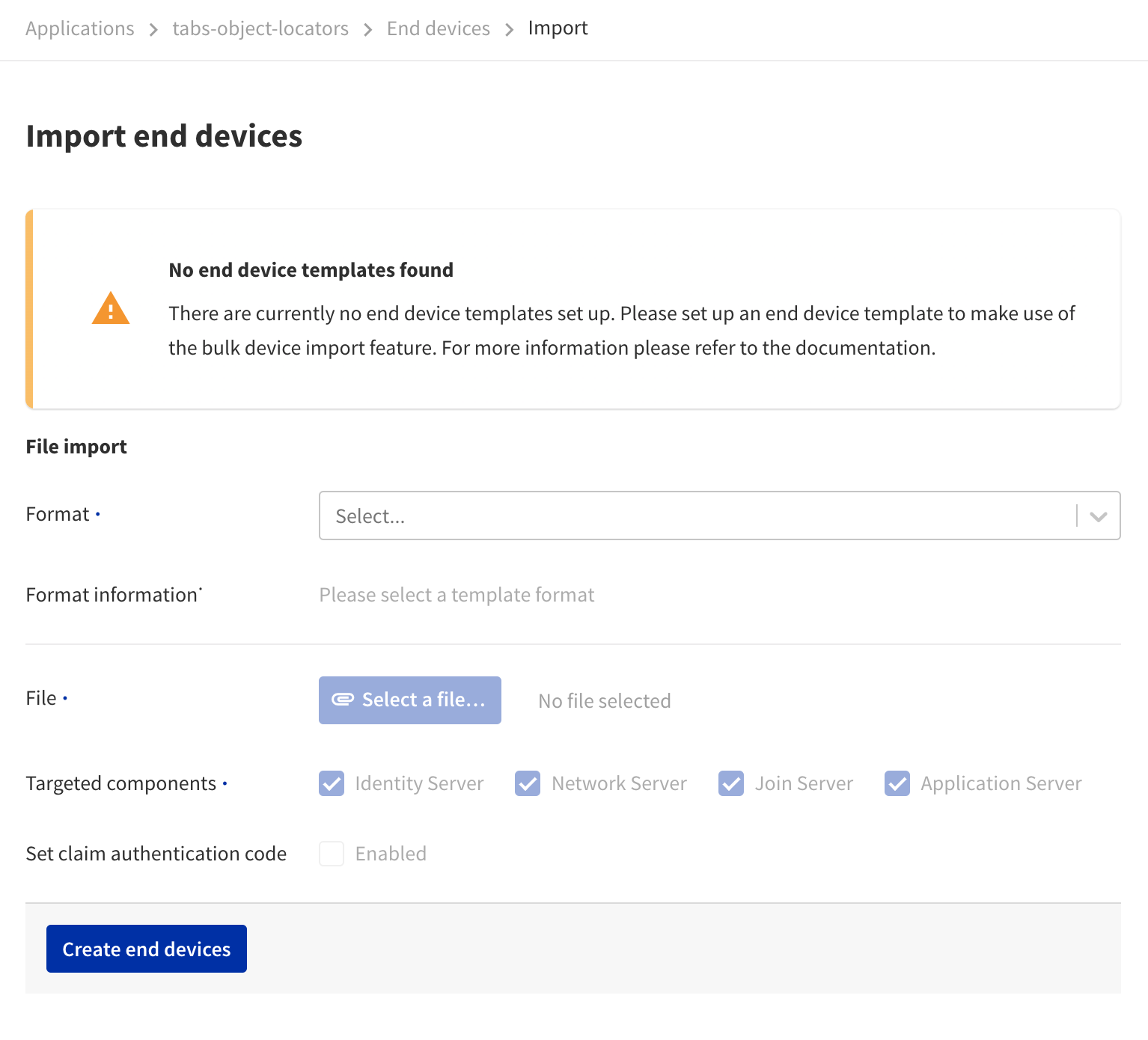Click the breadcrumb separator after Applications
This screenshot has height=1040, width=1148.
153,28
